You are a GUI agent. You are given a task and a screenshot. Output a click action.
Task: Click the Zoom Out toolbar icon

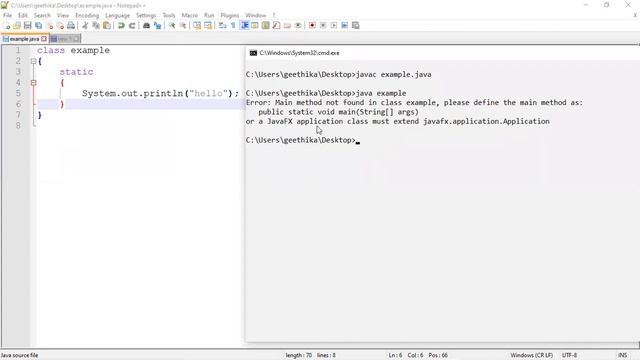click(183, 25)
